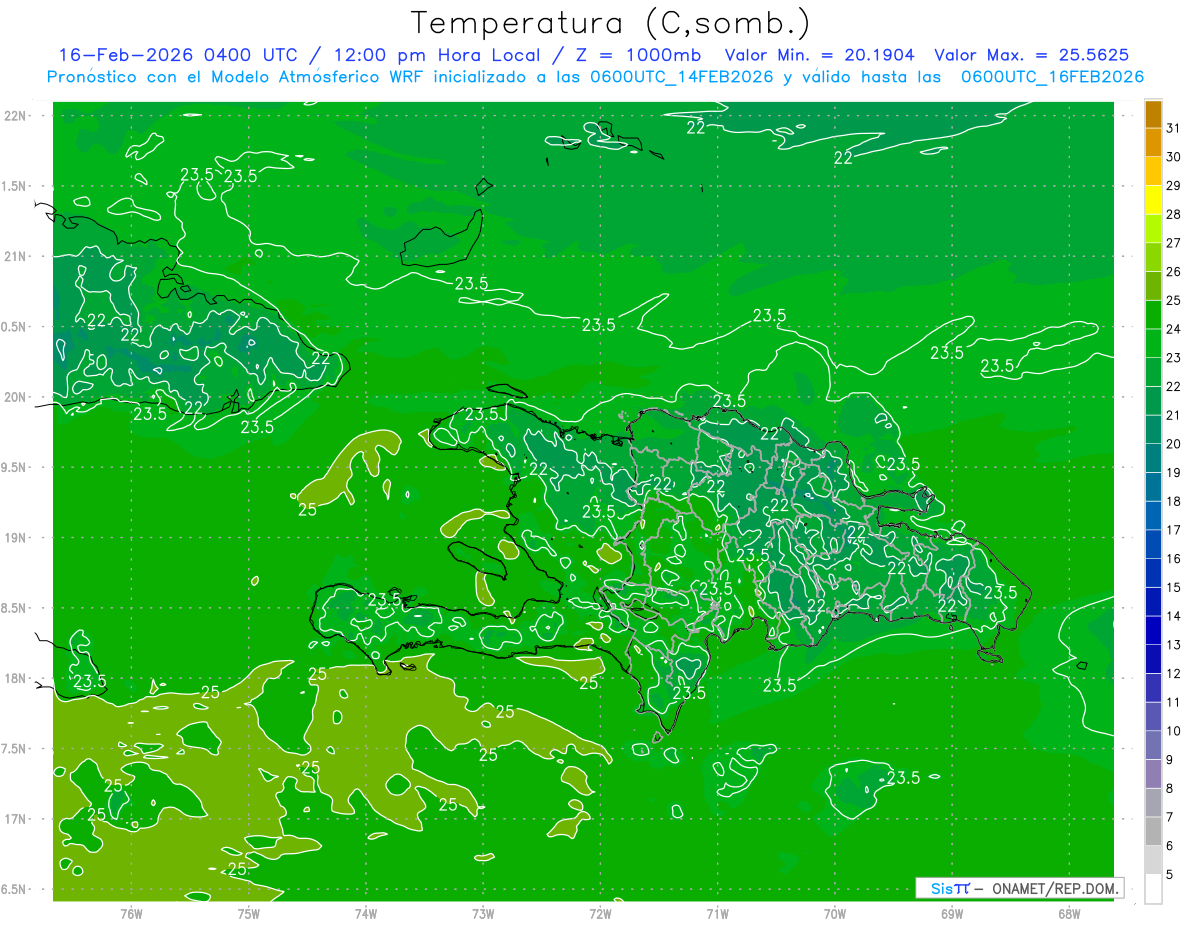Click the '76W' longitude axis label

(x=131, y=914)
